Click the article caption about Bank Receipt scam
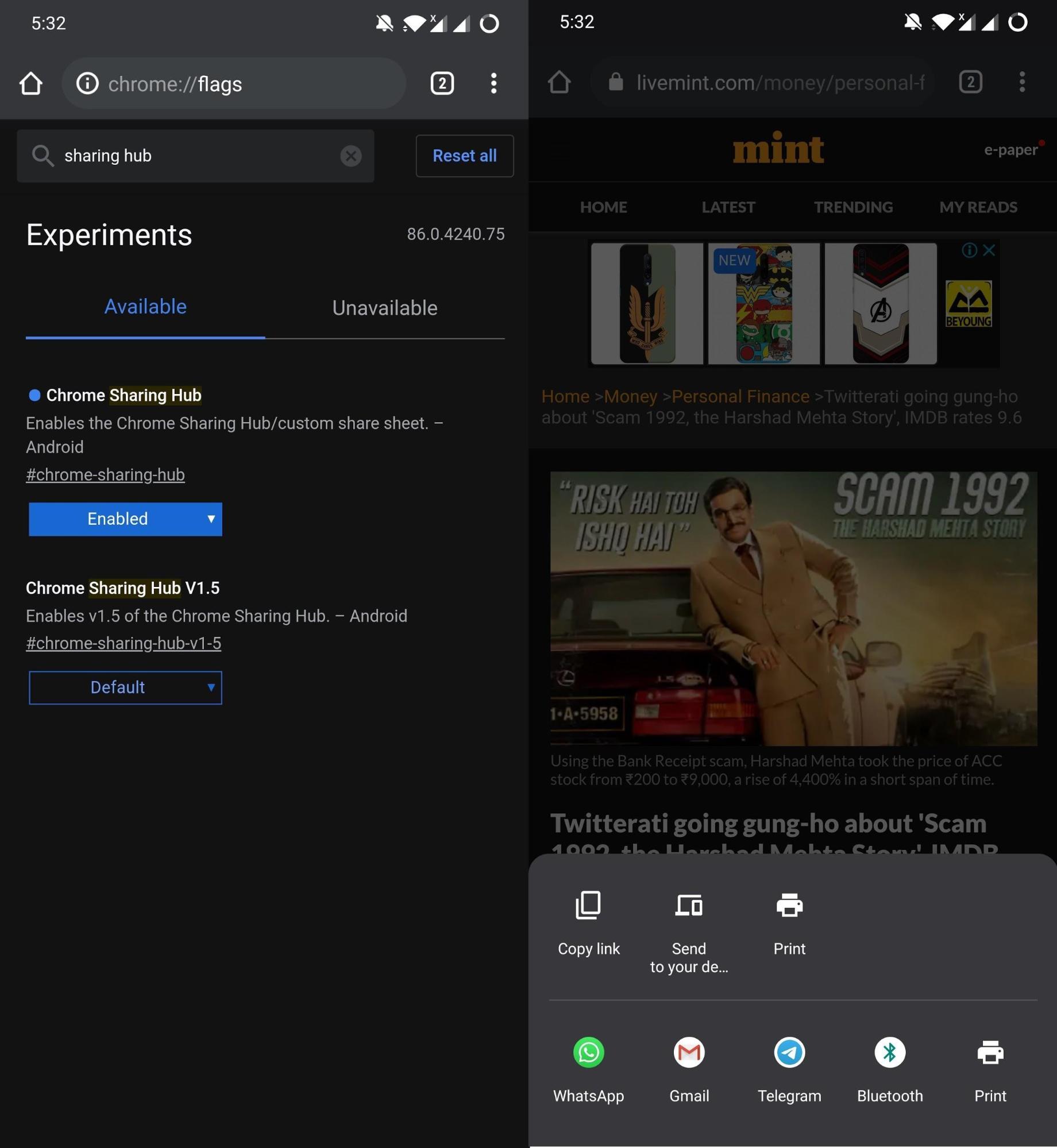 (x=776, y=770)
